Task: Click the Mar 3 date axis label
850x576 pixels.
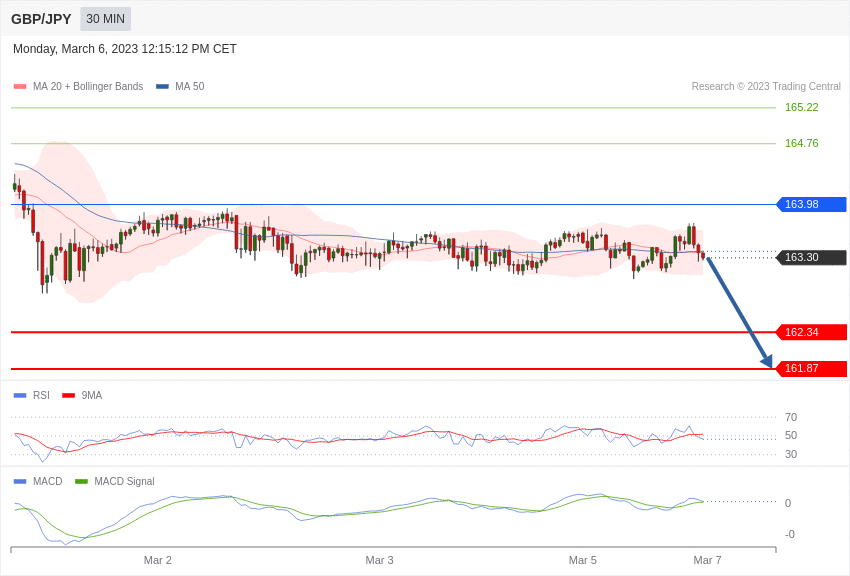Action: click(379, 560)
